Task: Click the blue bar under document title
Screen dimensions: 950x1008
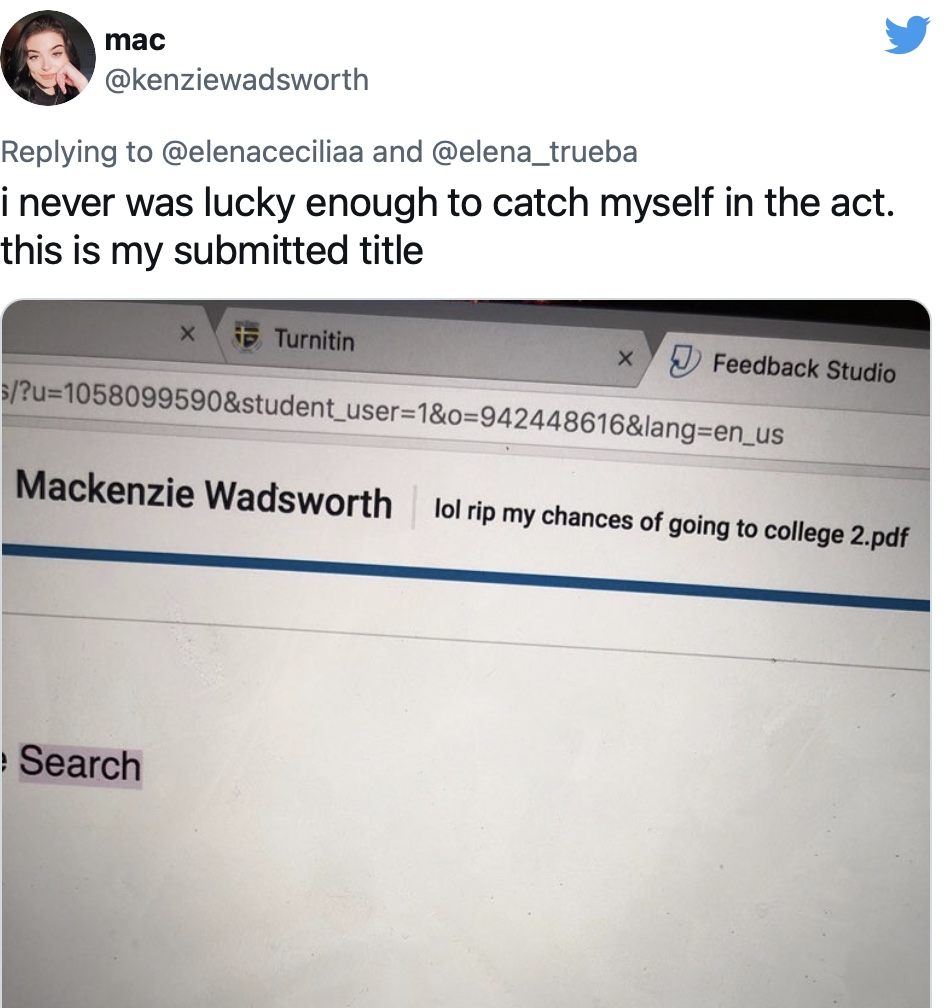Action: (465, 577)
